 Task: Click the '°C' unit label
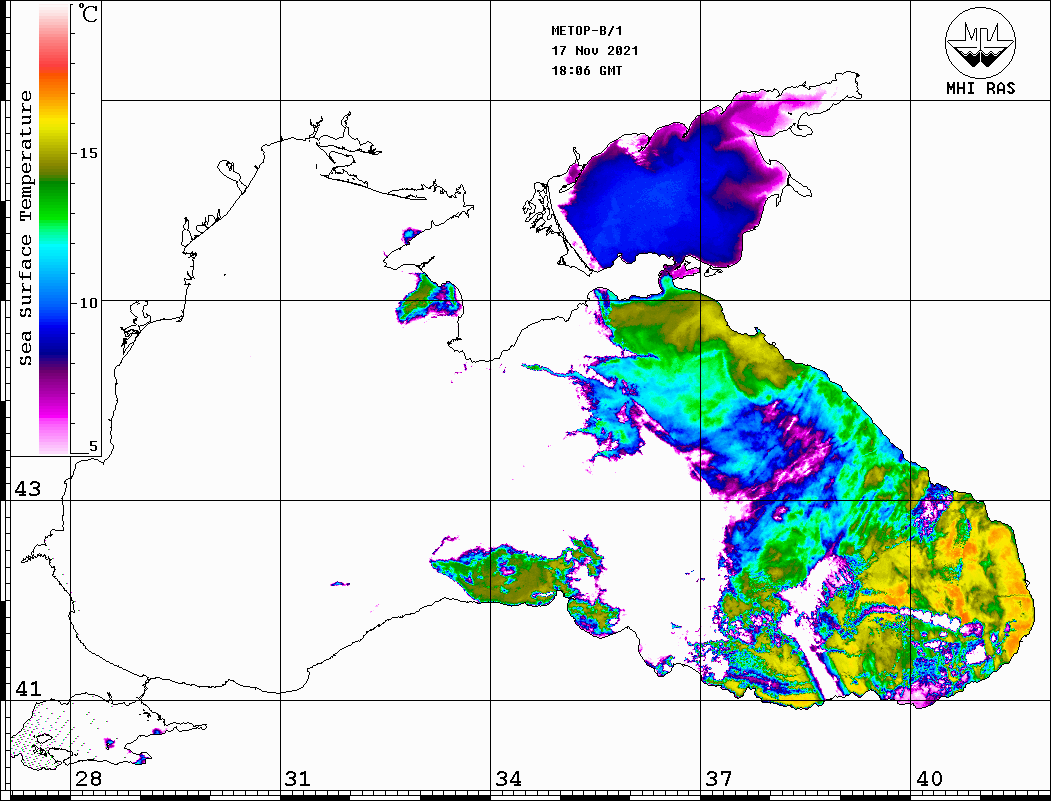click(87, 13)
